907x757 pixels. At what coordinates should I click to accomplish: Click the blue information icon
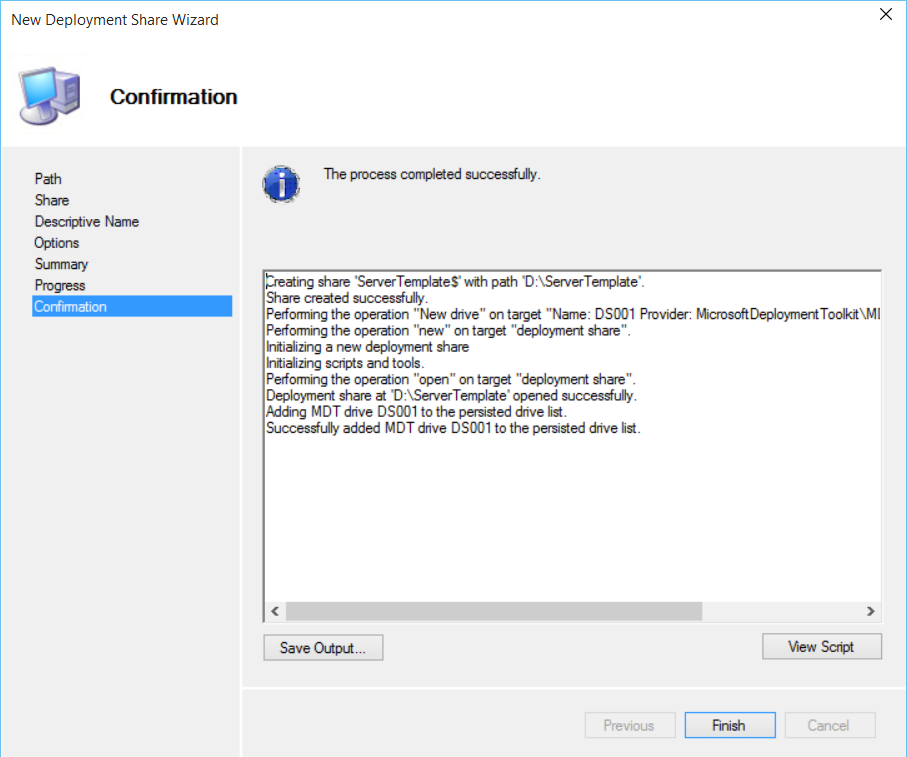coord(281,184)
